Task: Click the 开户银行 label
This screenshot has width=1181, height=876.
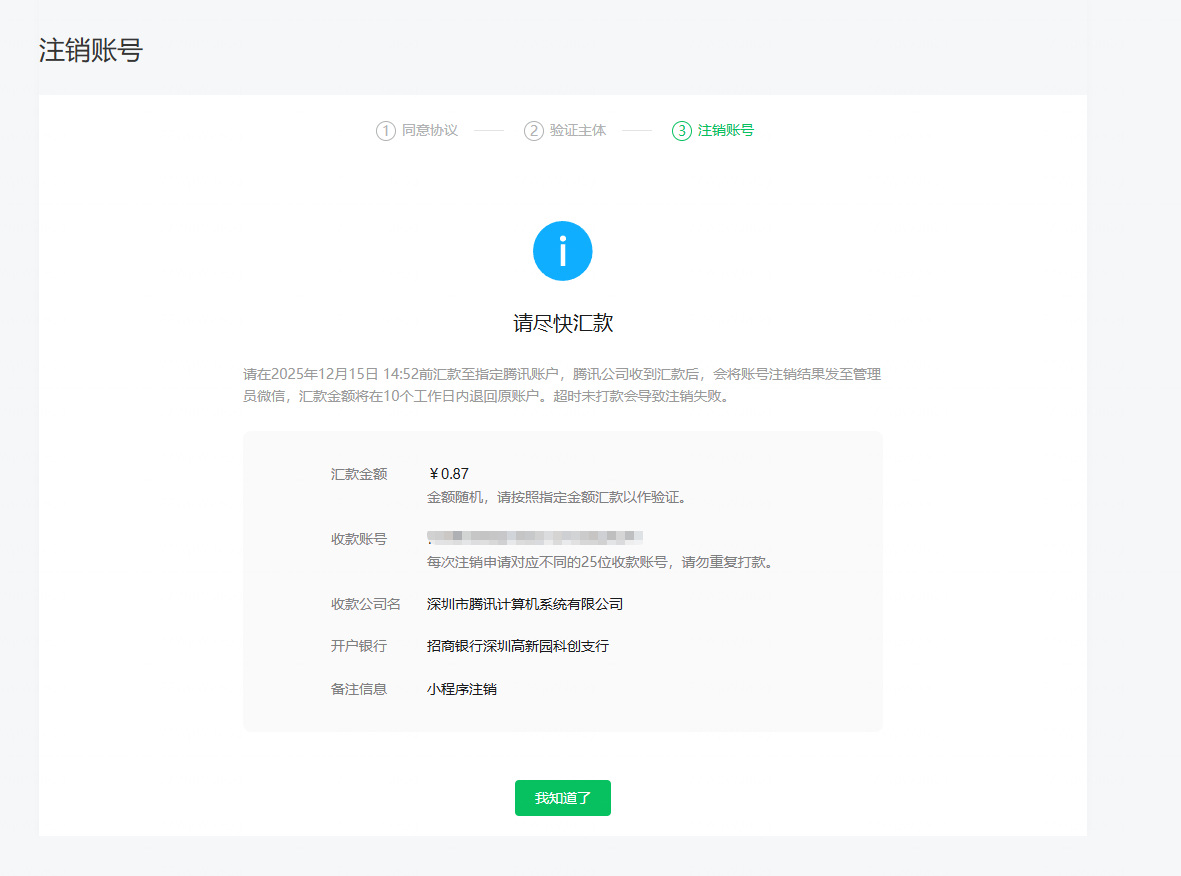Action: coord(359,646)
